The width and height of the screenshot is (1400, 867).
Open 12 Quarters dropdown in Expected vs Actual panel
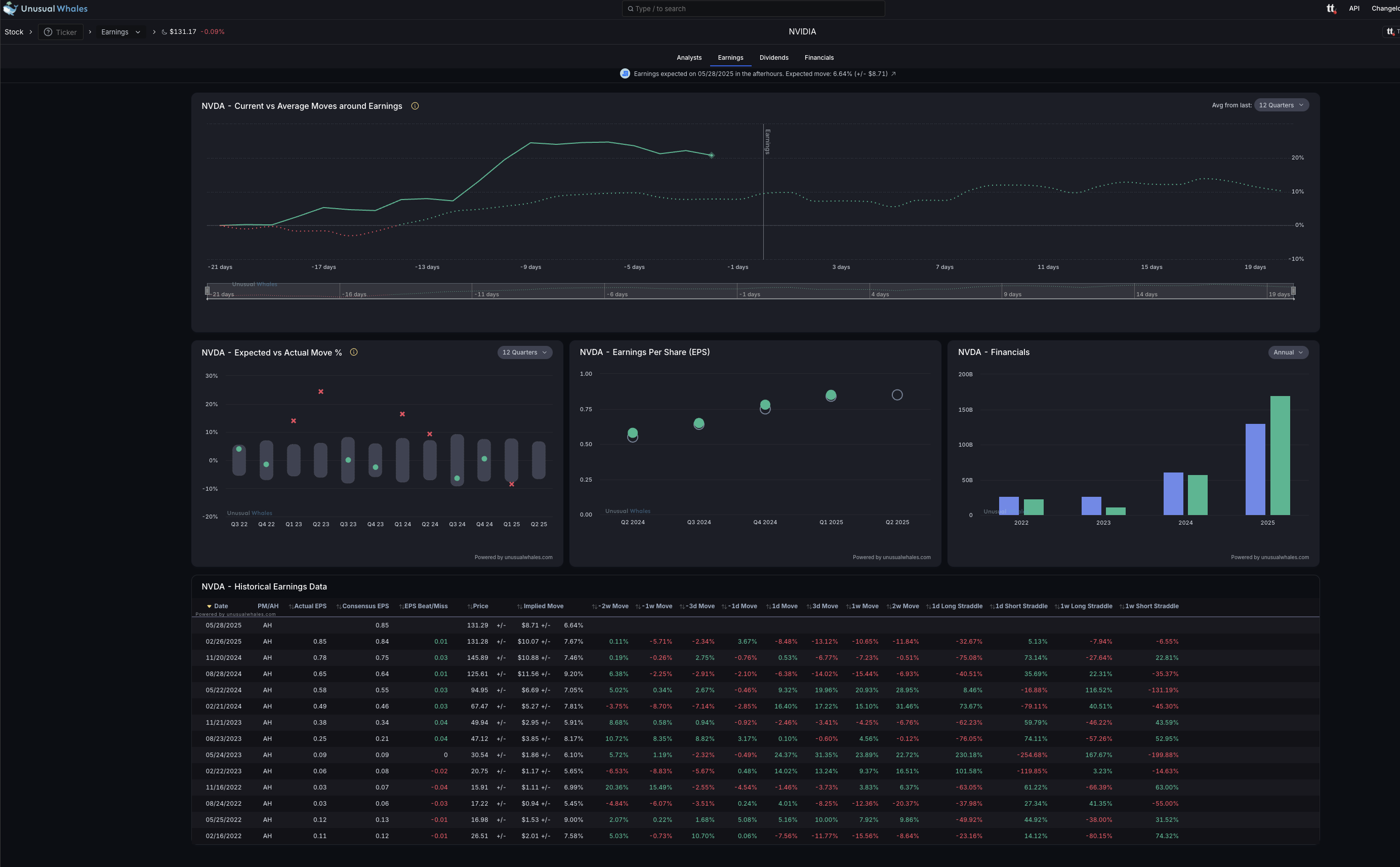pyautogui.click(x=524, y=352)
